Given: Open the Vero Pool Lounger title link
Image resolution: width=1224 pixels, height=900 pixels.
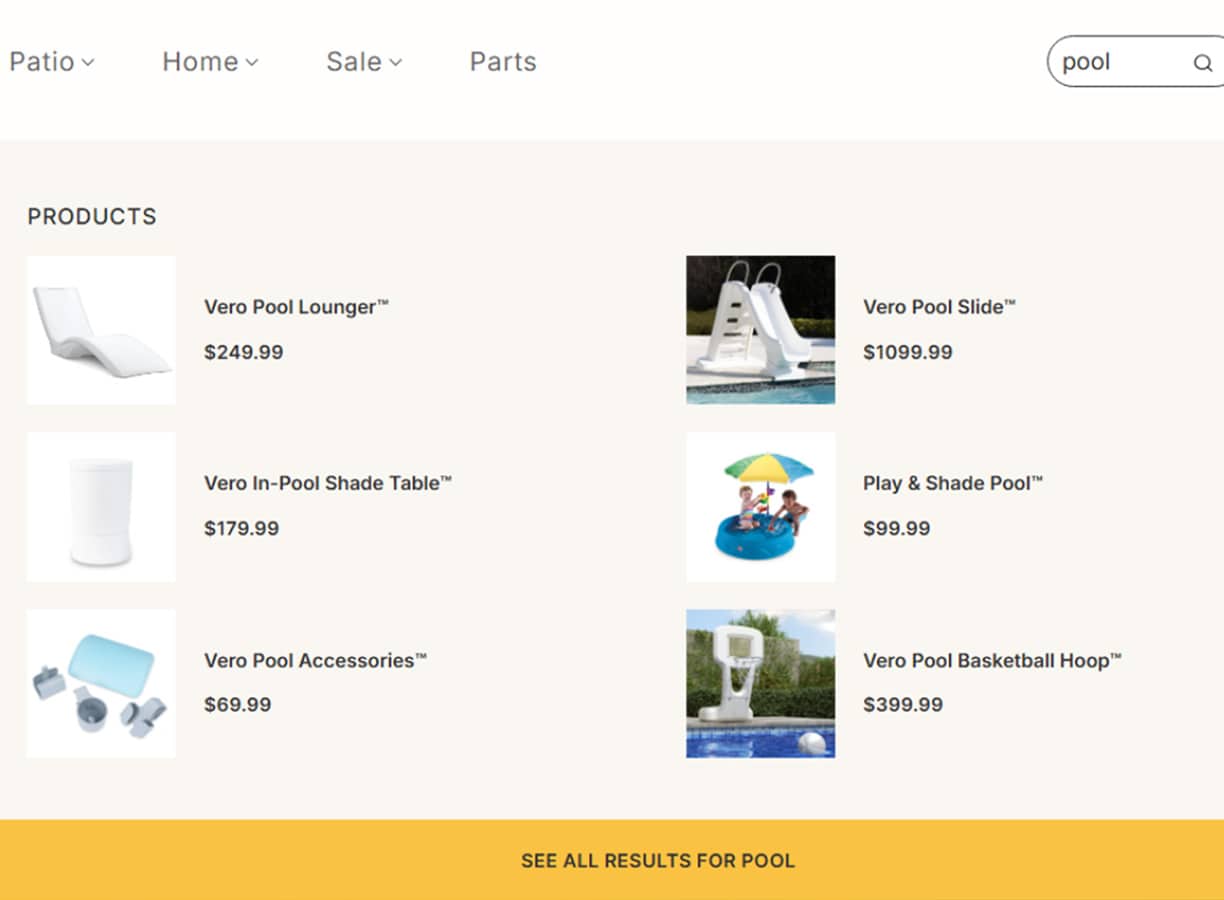Looking at the screenshot, I should 296,307.
